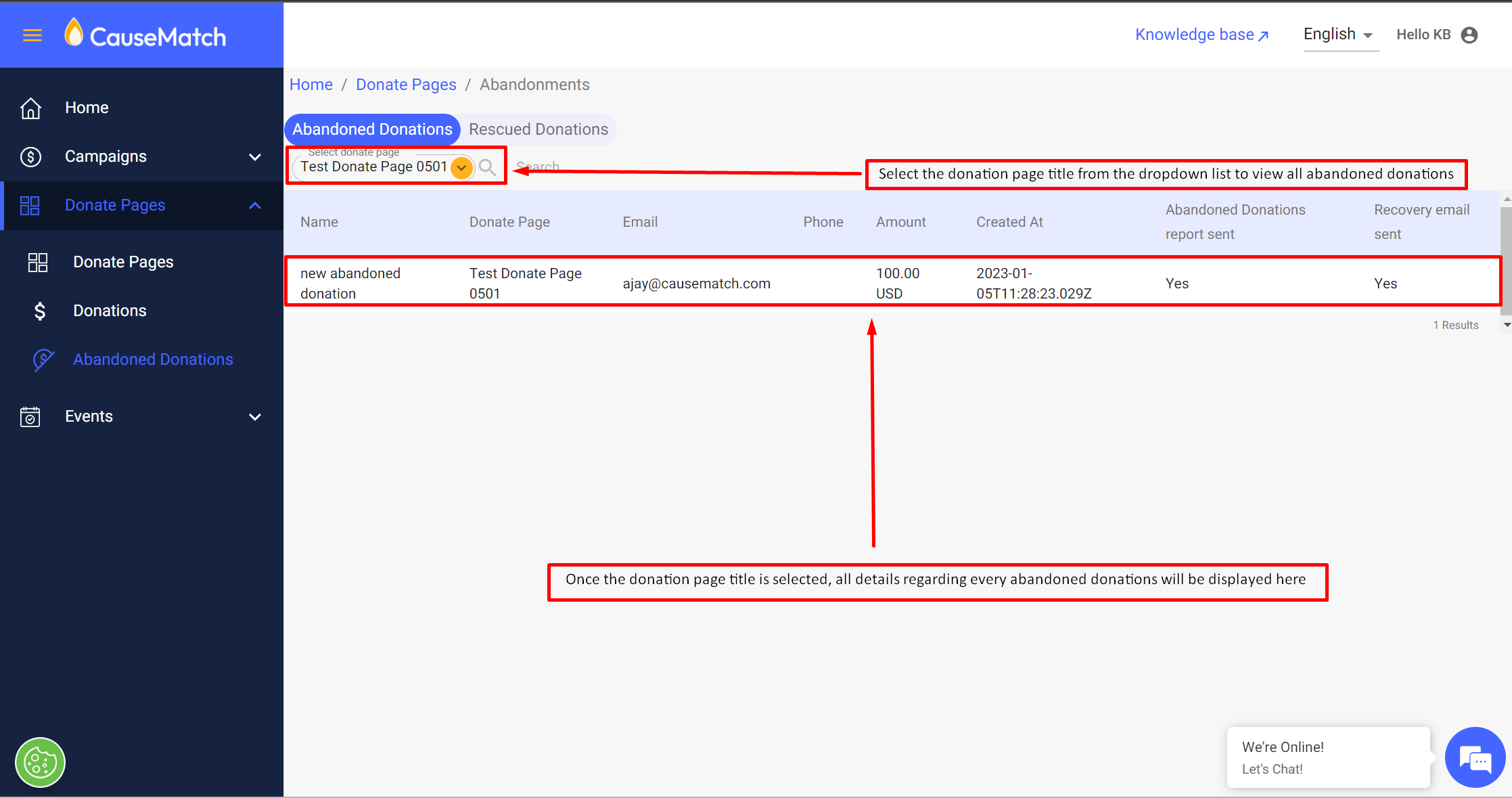Open the live chat bubble icon
The image size is (1512, 798).
[1475, 758]
